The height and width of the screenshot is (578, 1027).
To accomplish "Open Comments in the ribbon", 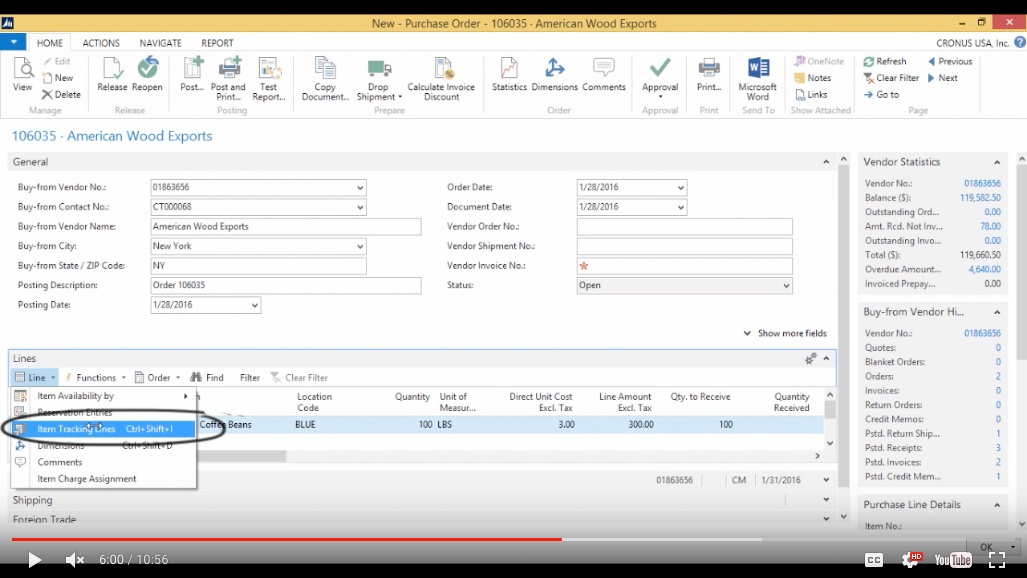I will point(603,75).
